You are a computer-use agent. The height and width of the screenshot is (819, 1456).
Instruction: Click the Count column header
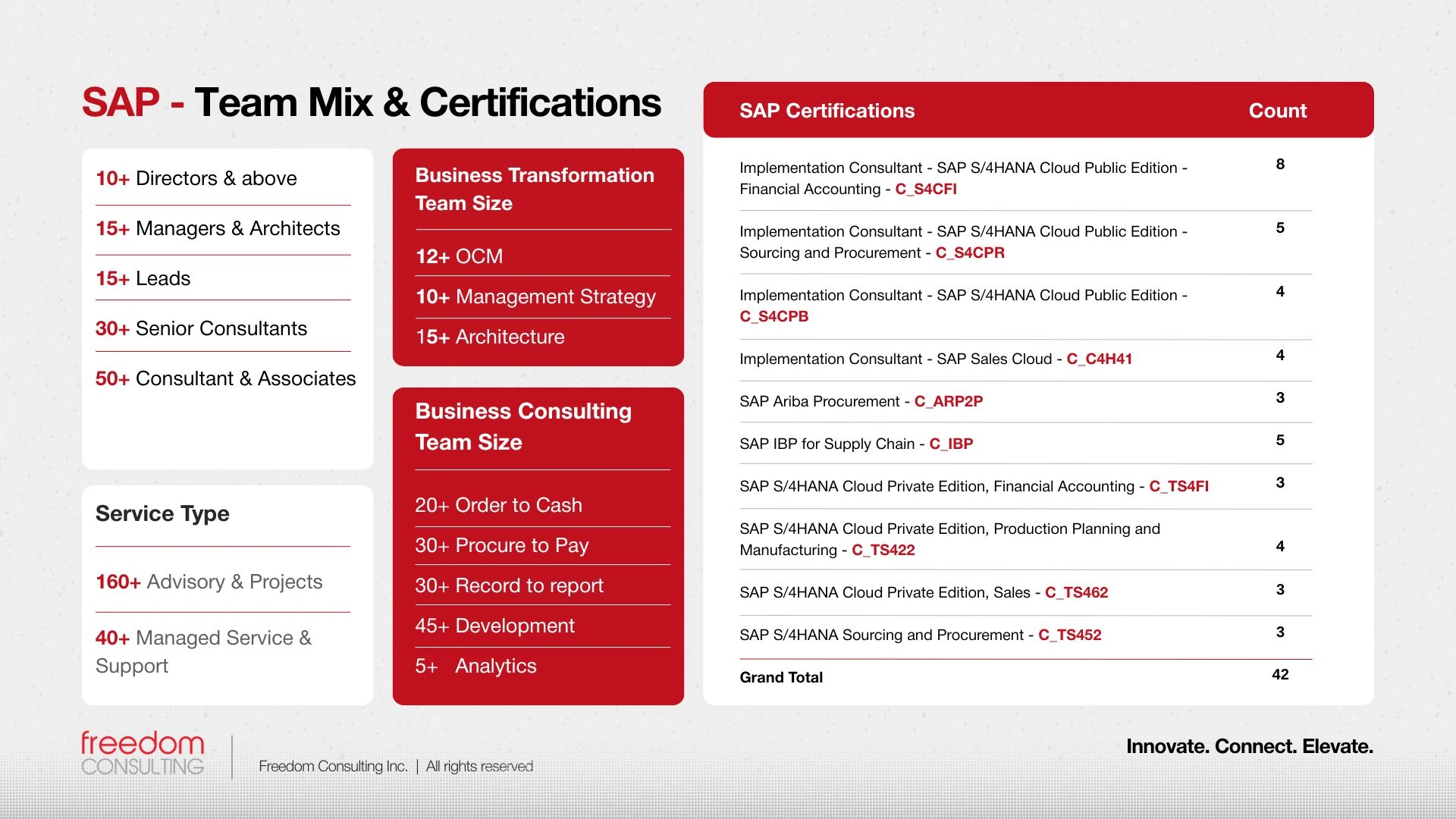pyautogui.click(x=1277, y=111)
